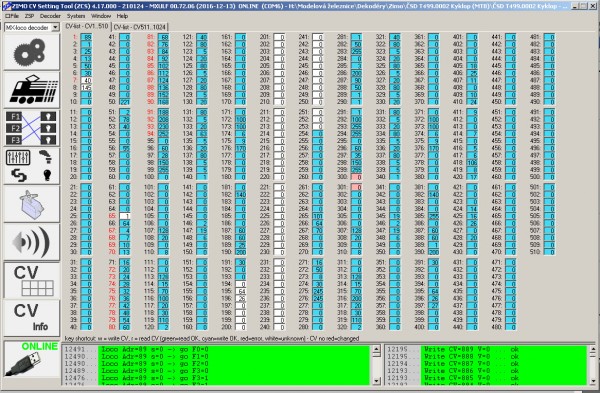Open the System menu
The image size is (600, 393).
pyautogui.click(x=76, y=16)
